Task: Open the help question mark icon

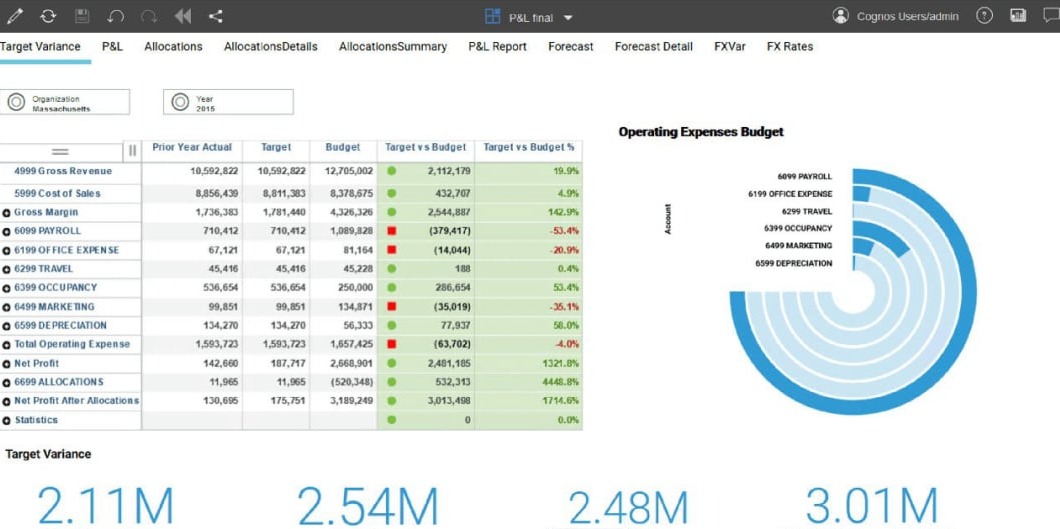Action: [985, 16]
